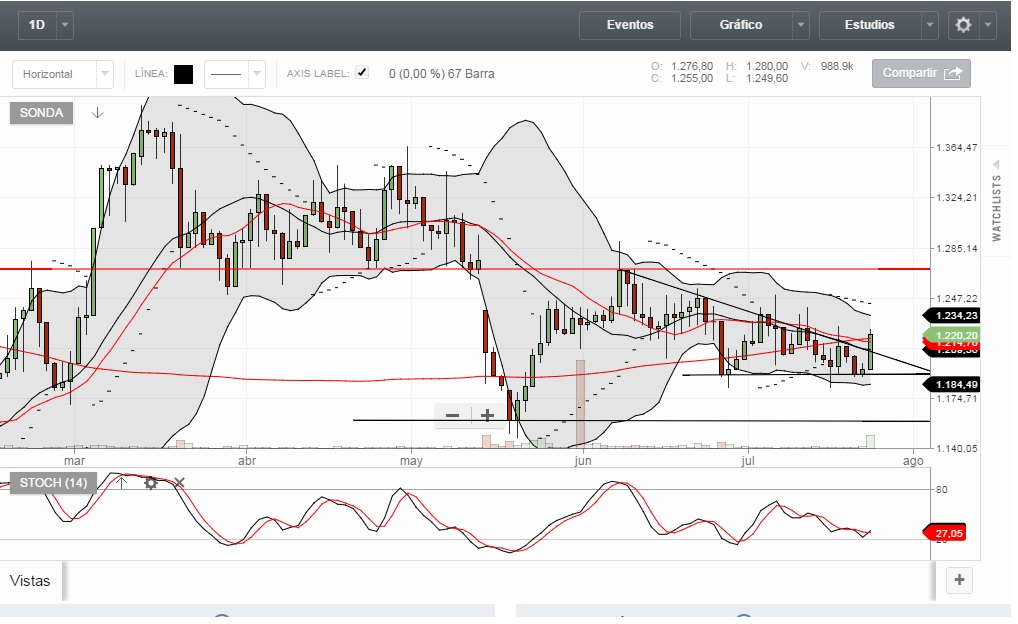
Task: Click the Compartir share button
Action: click(921, 73)
